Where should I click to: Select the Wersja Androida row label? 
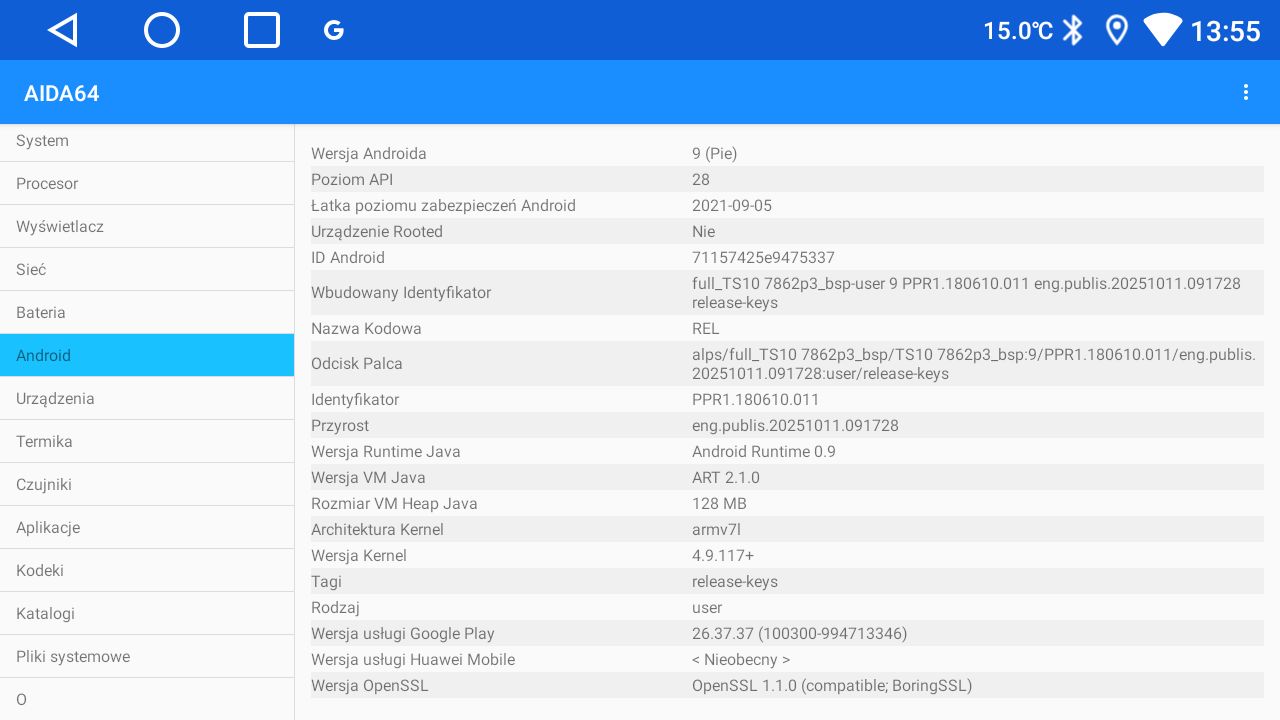369,153
